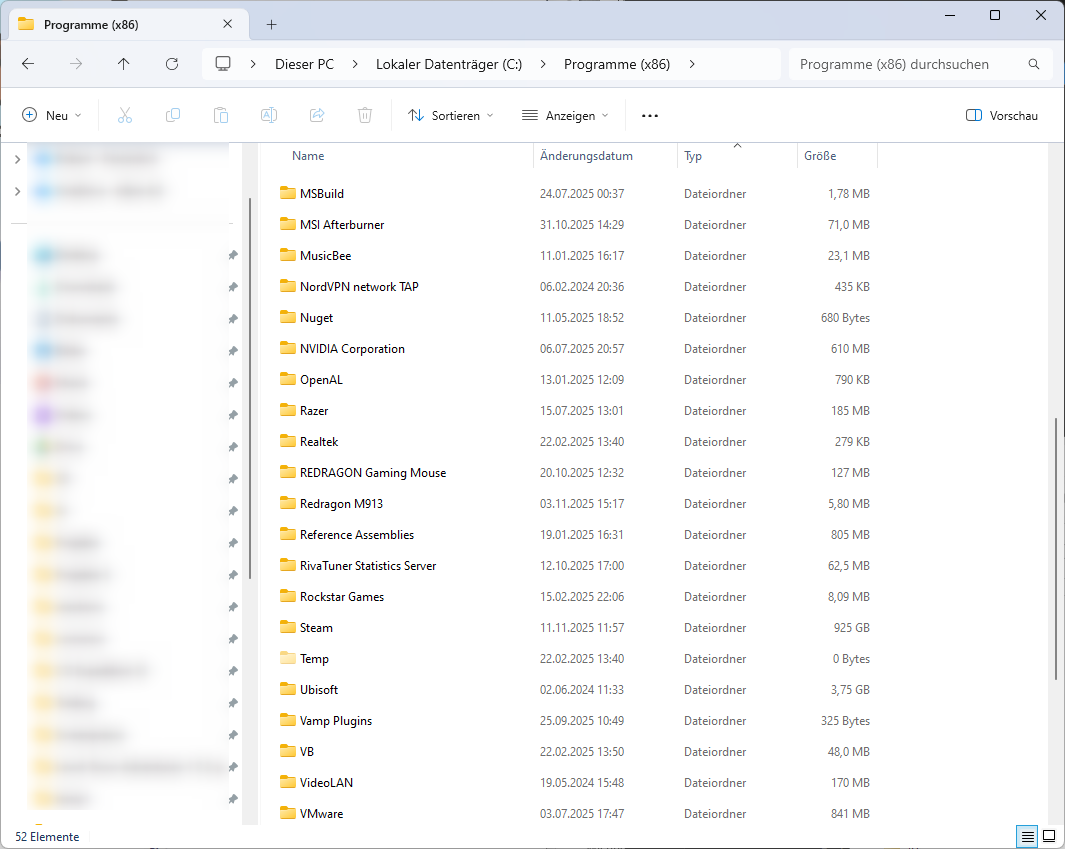This screenshot has width=1065, height=849.
Task: Sort by Name column header
Action: coord(308,156)
